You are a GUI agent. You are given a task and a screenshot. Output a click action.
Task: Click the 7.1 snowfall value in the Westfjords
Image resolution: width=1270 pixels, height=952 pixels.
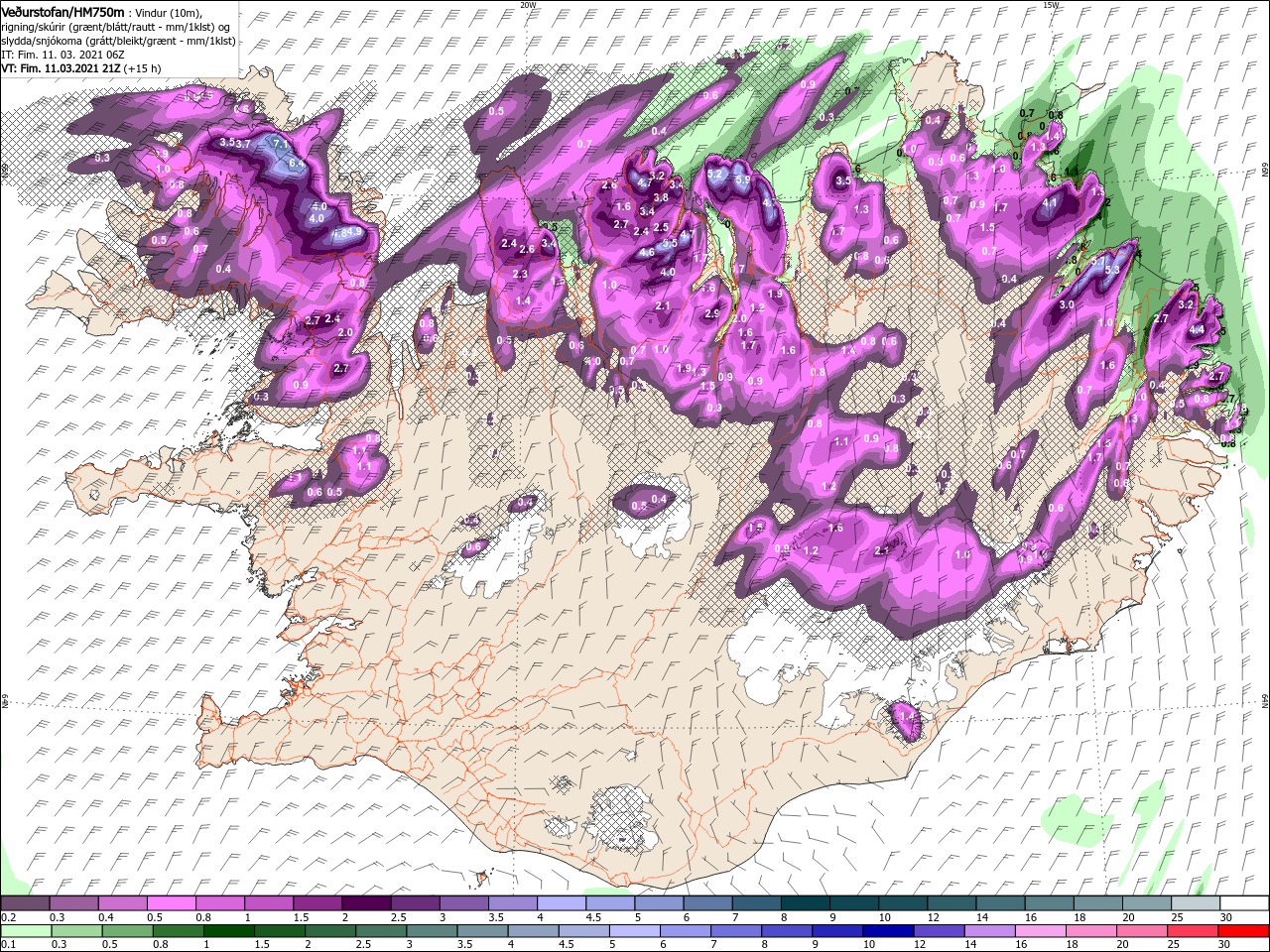(x=280, y=145)
